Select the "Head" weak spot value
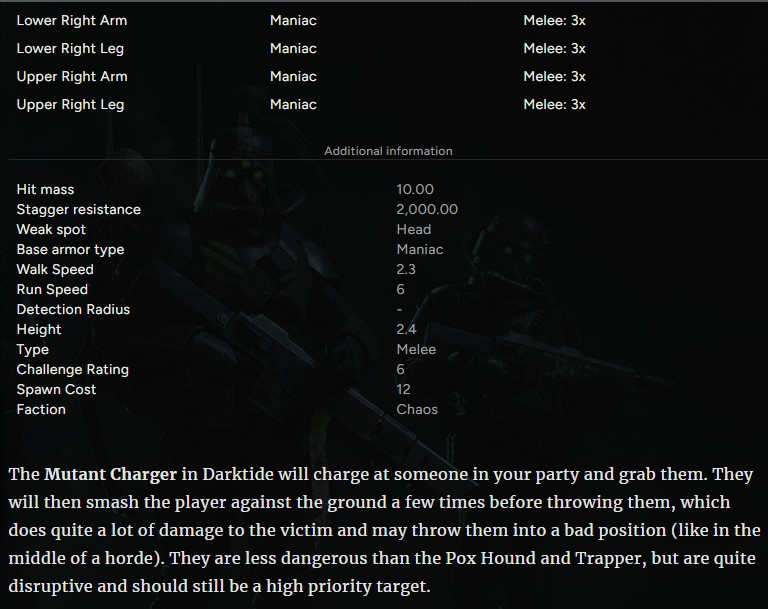 click(413, 229)
